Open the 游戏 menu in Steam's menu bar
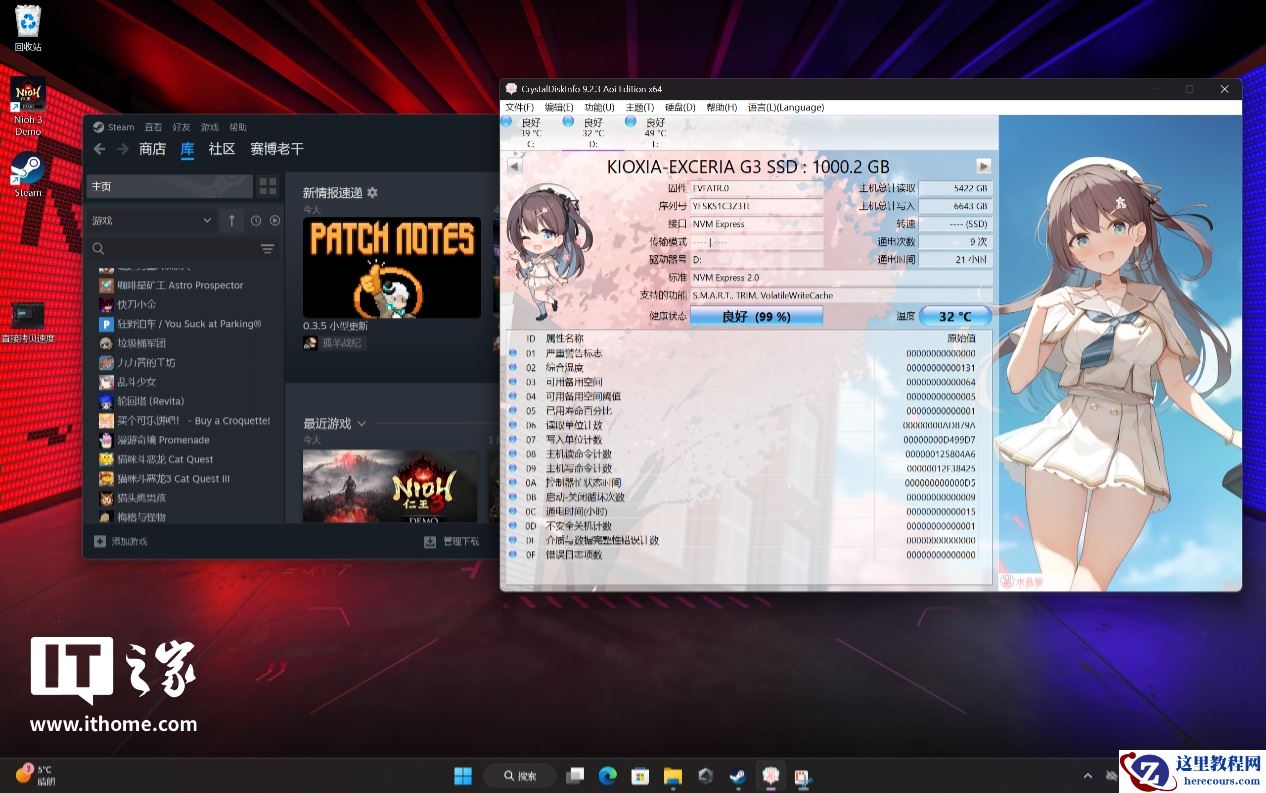1266x793 pixels. click(x=209, y=127)
